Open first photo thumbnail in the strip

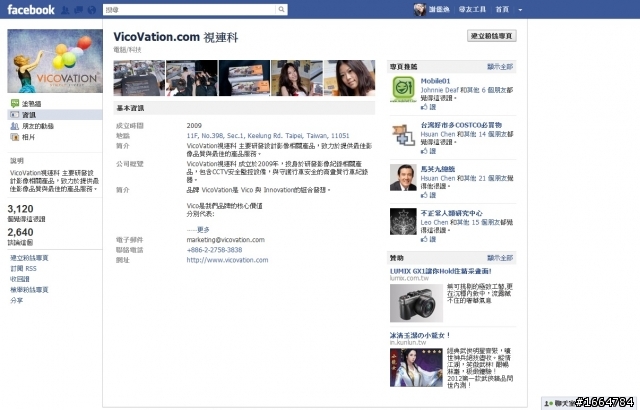[139, 78]
